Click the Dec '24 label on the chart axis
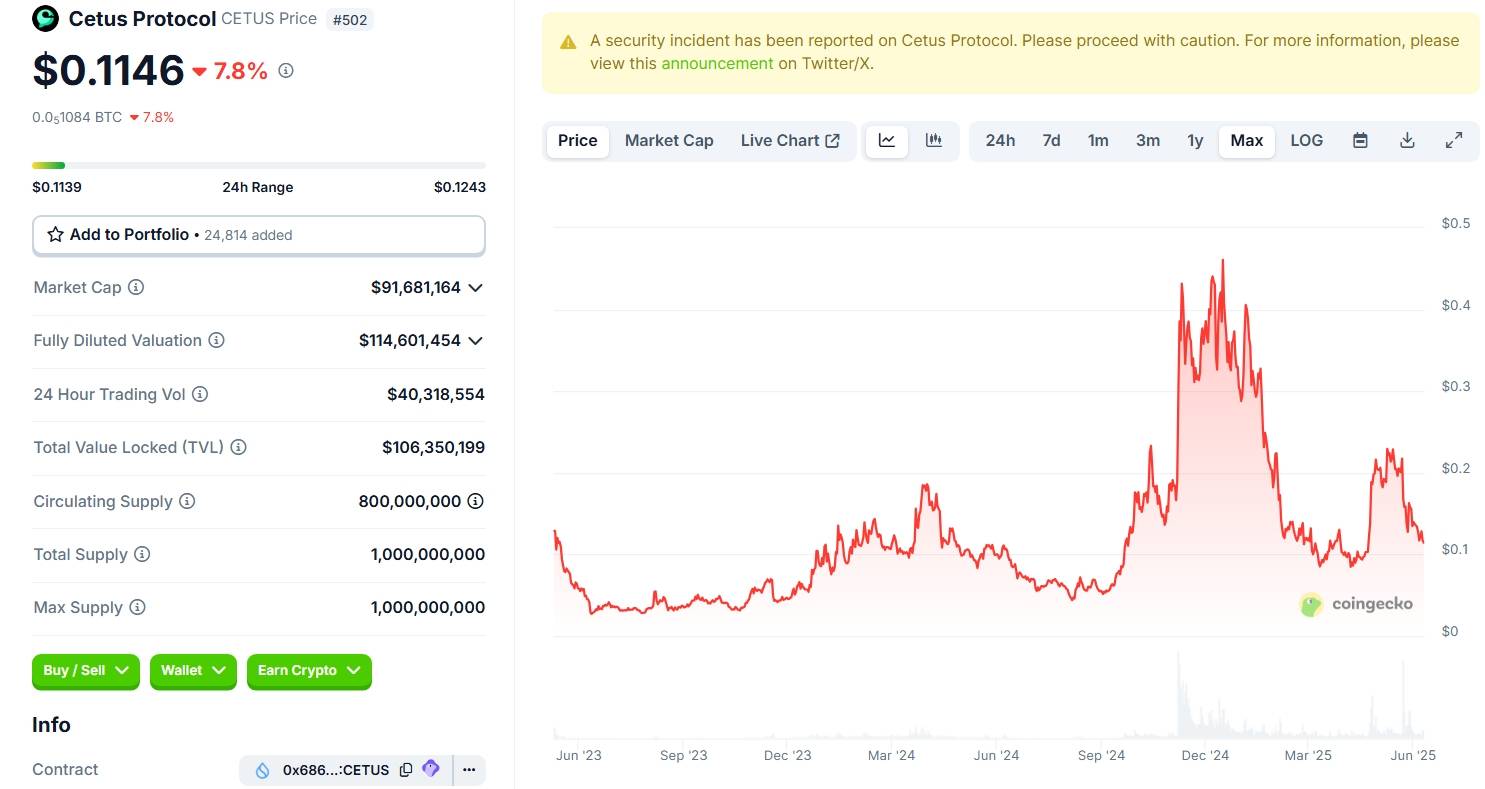Screen dimensions: 1485x789 click(x=1205, y=756)
